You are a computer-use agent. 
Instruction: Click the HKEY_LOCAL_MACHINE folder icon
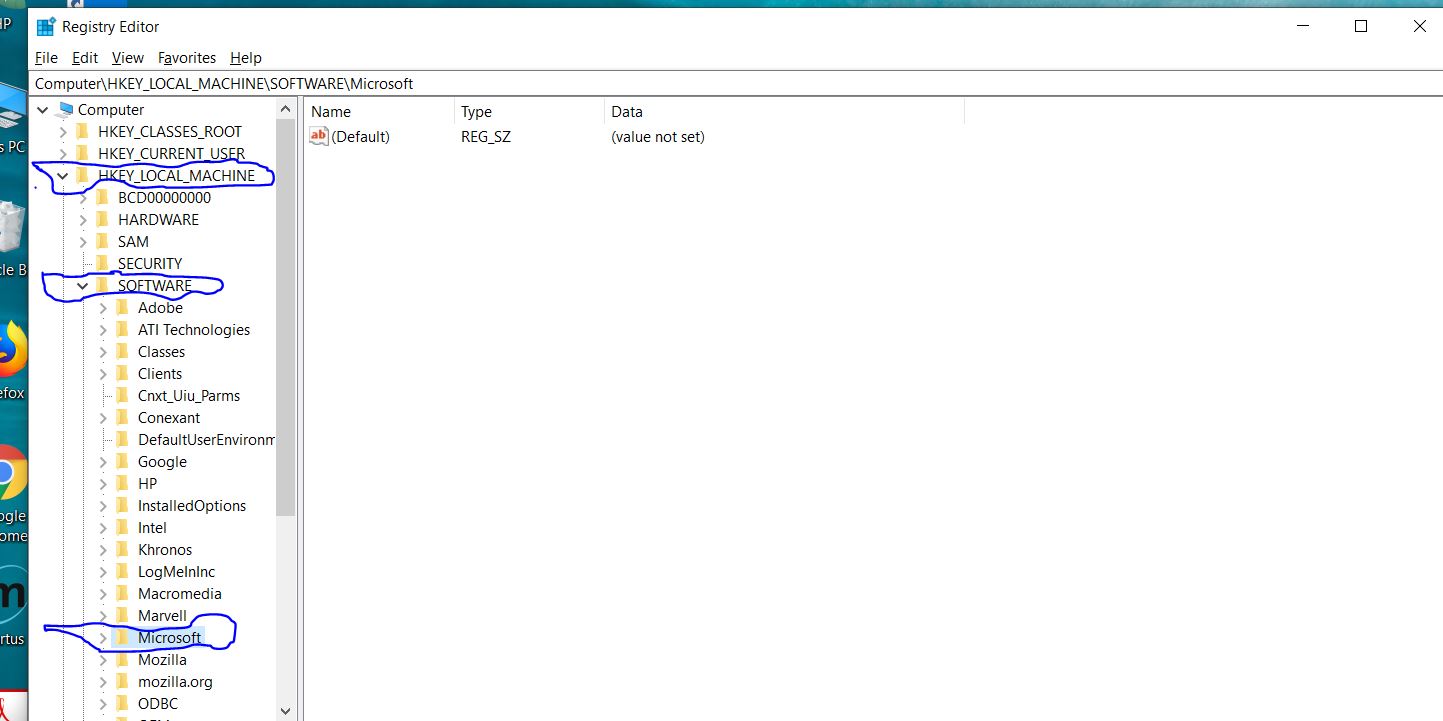click(x=82, y=176)
